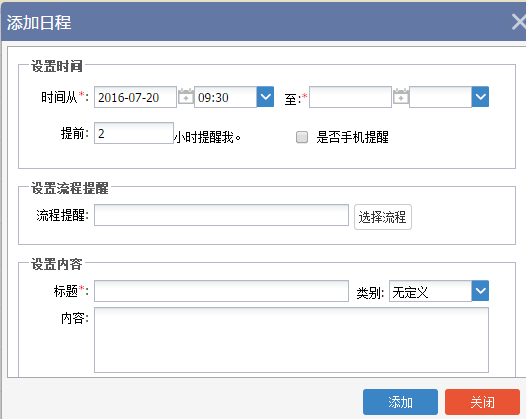The height and width of the screenshot is (419, 526).
Task: Close the 添加日程 dialog with X icon
Action: click(519, 23)
